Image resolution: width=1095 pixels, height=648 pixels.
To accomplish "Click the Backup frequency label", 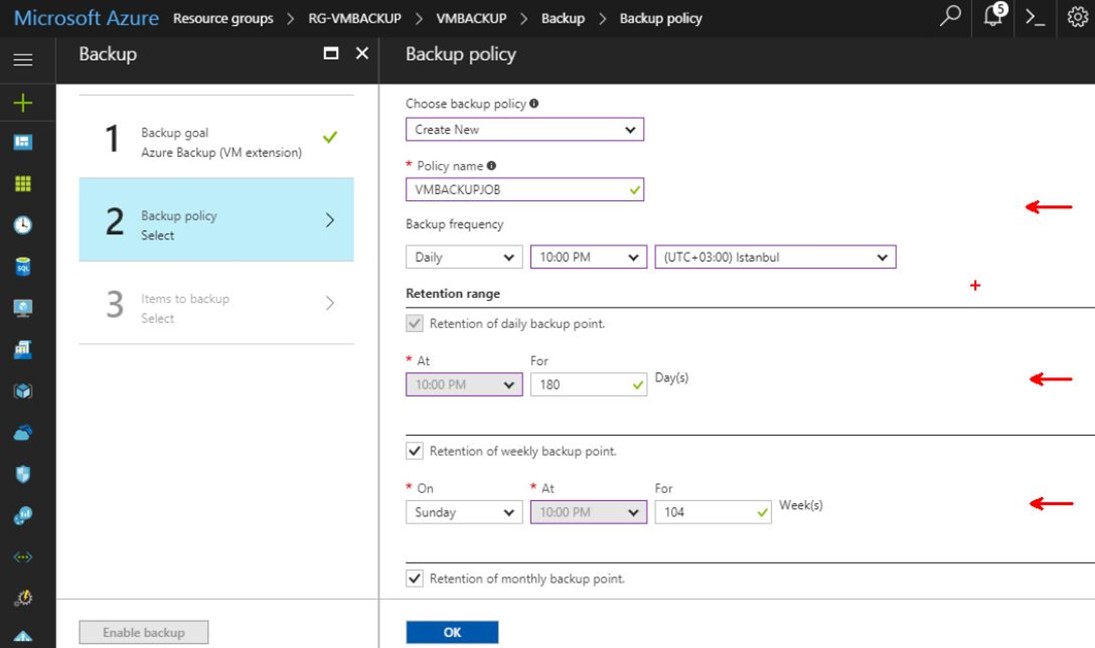I will [455, 224].
